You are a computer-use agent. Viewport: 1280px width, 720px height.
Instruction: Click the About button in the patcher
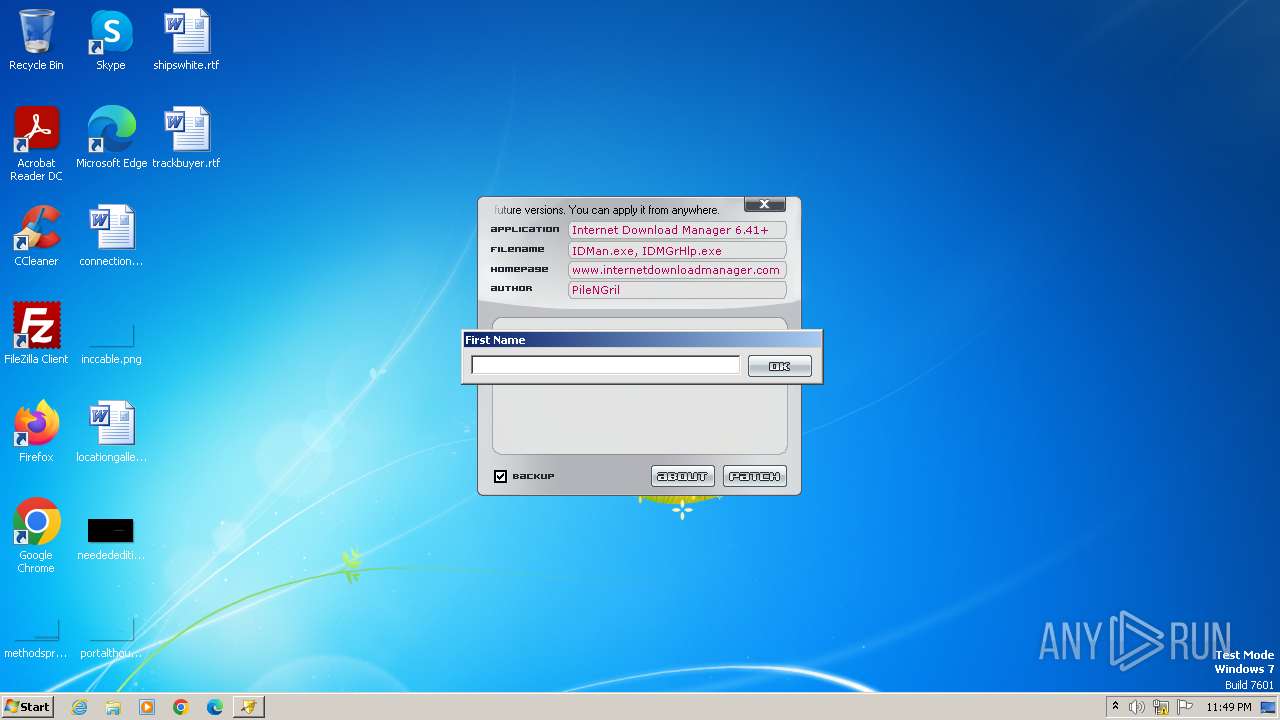[x=683, y=476]
